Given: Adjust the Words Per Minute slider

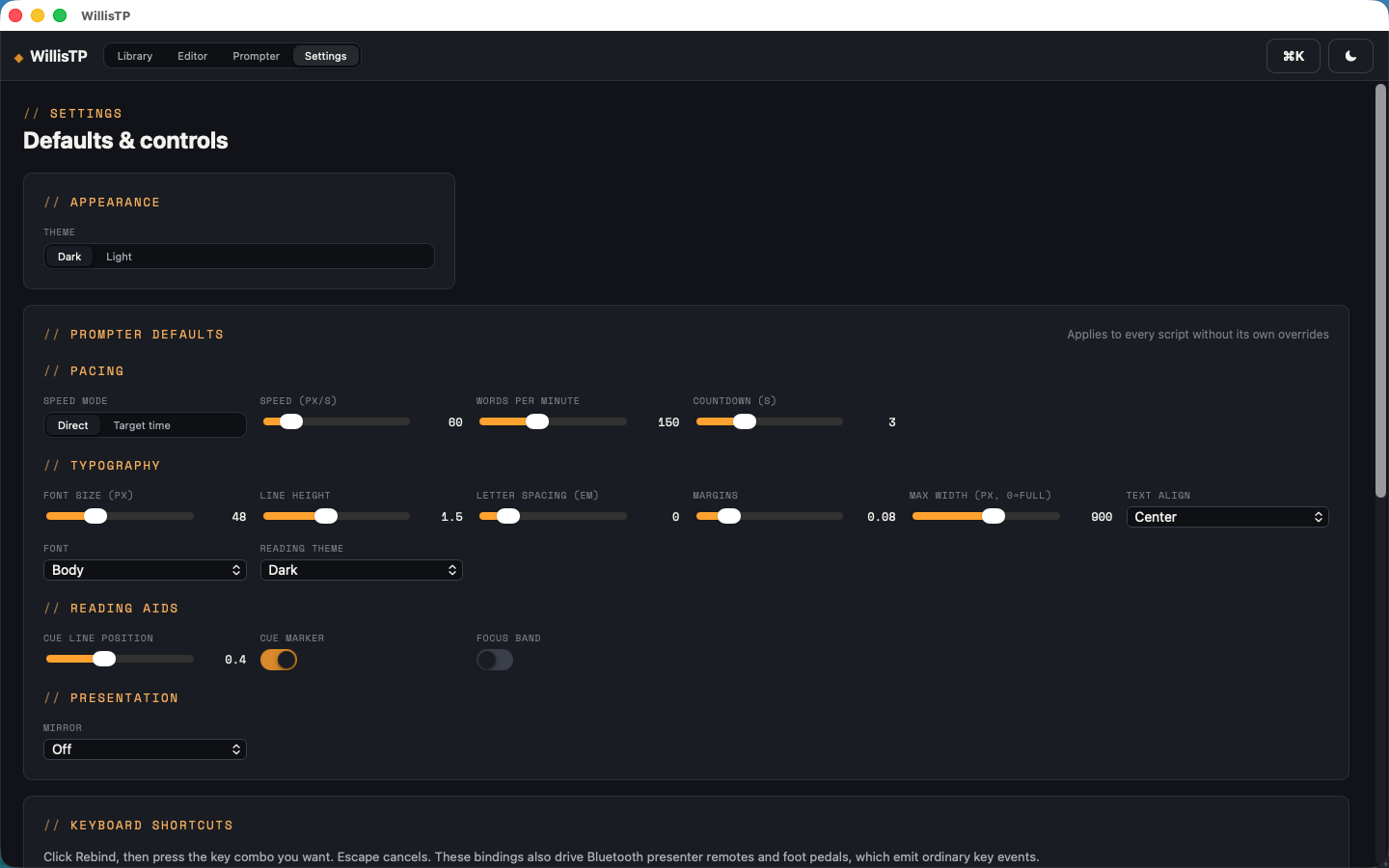Looking at the screenshot, I should point(553,421).
